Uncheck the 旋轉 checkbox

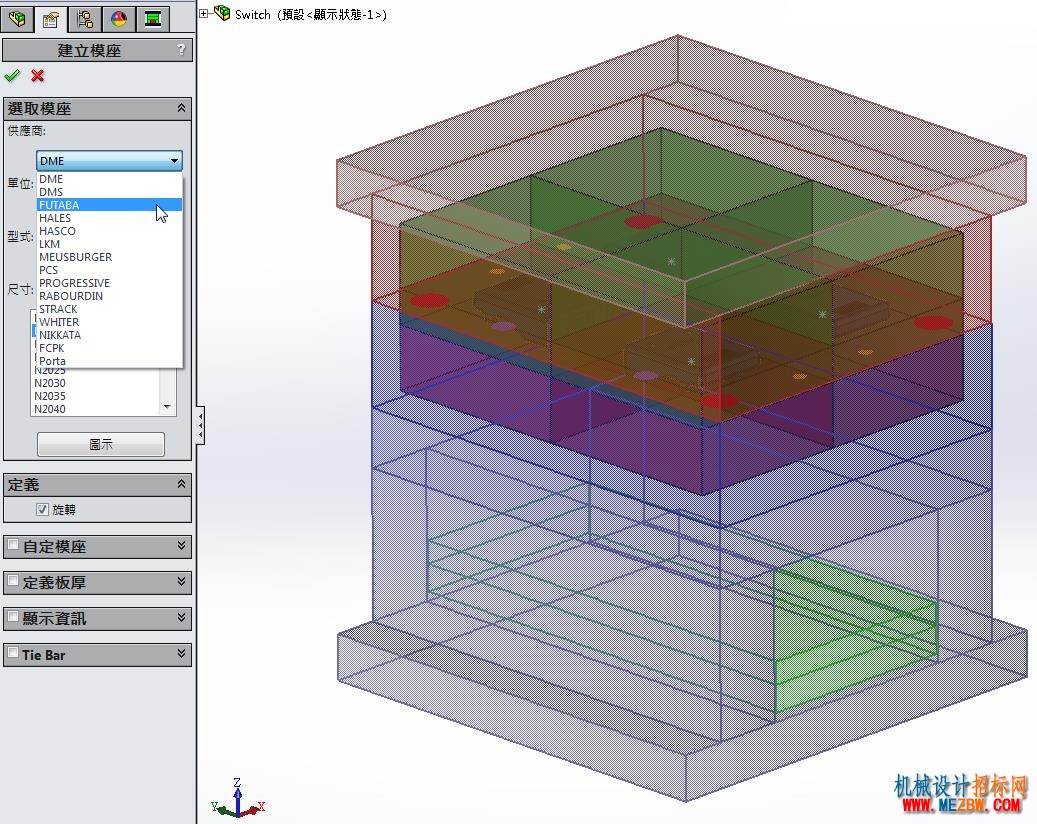tap(42, 509)
